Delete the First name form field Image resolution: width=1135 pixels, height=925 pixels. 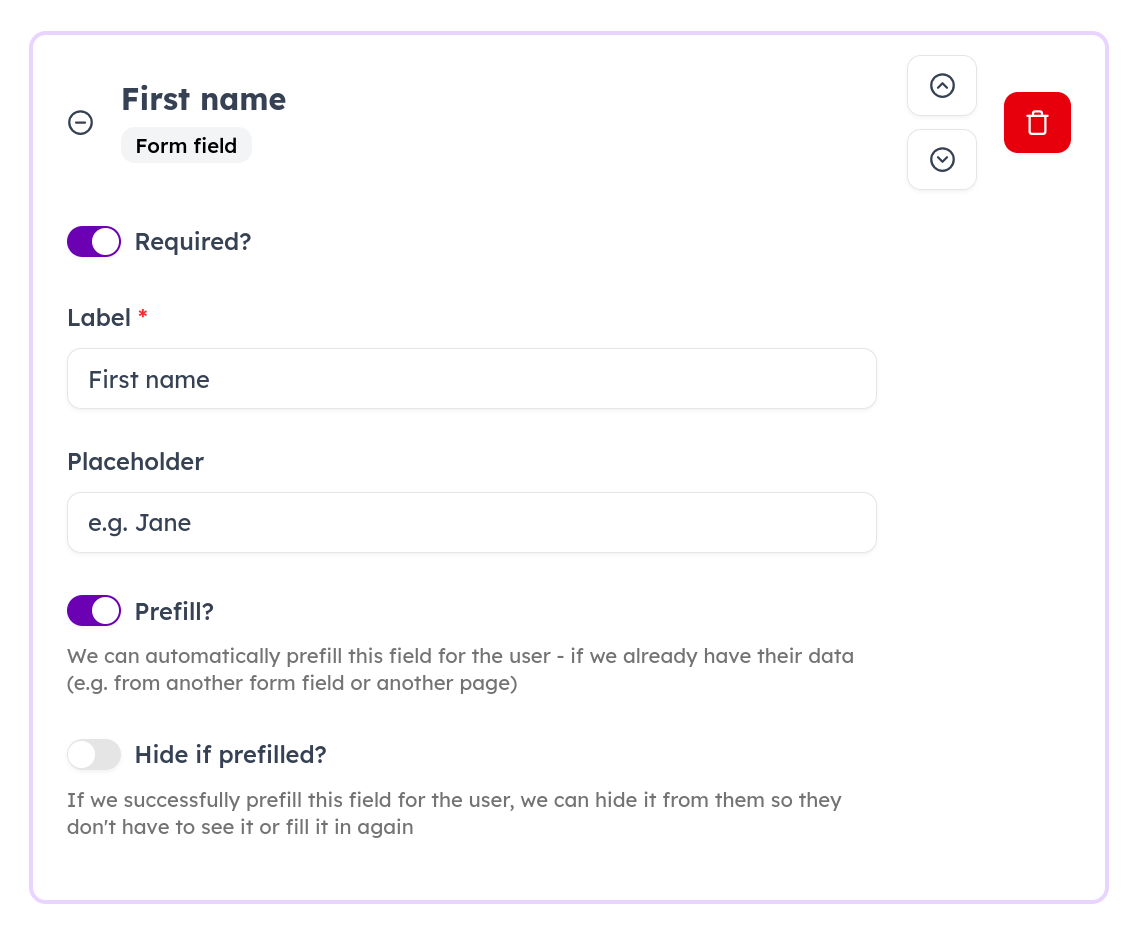tap(1037, 123)
